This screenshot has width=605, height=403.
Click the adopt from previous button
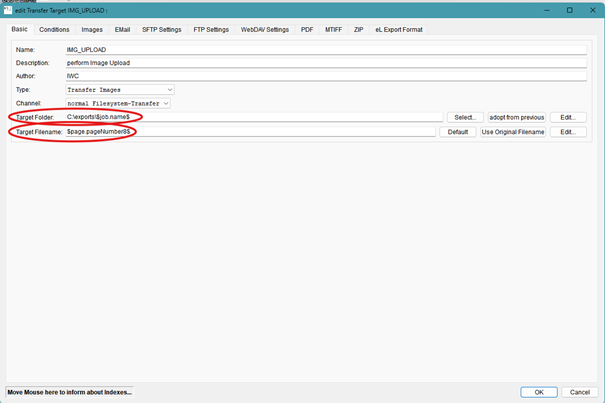[516, 117]
